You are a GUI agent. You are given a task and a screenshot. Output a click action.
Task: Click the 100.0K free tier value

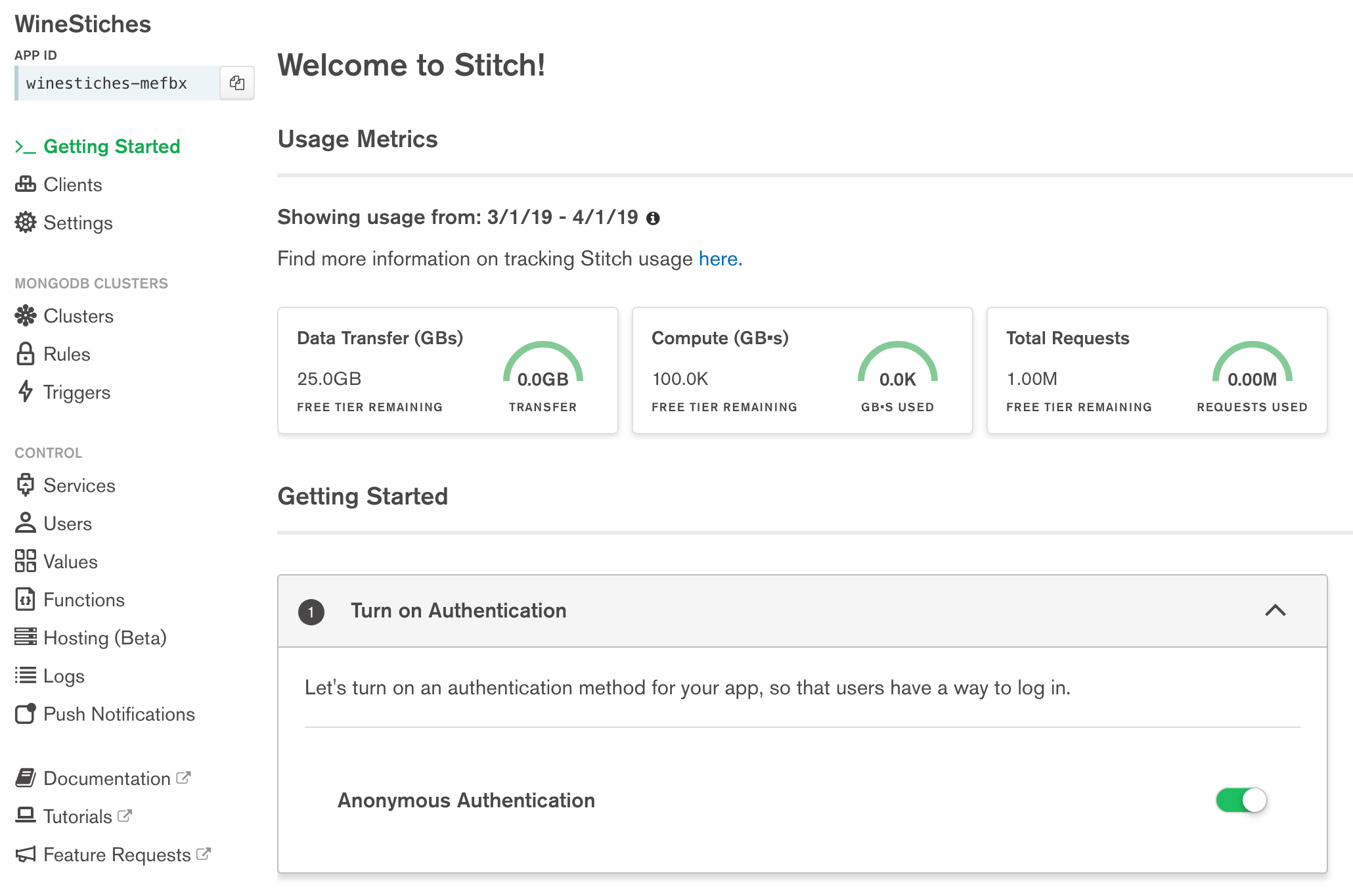pos(680,378)
